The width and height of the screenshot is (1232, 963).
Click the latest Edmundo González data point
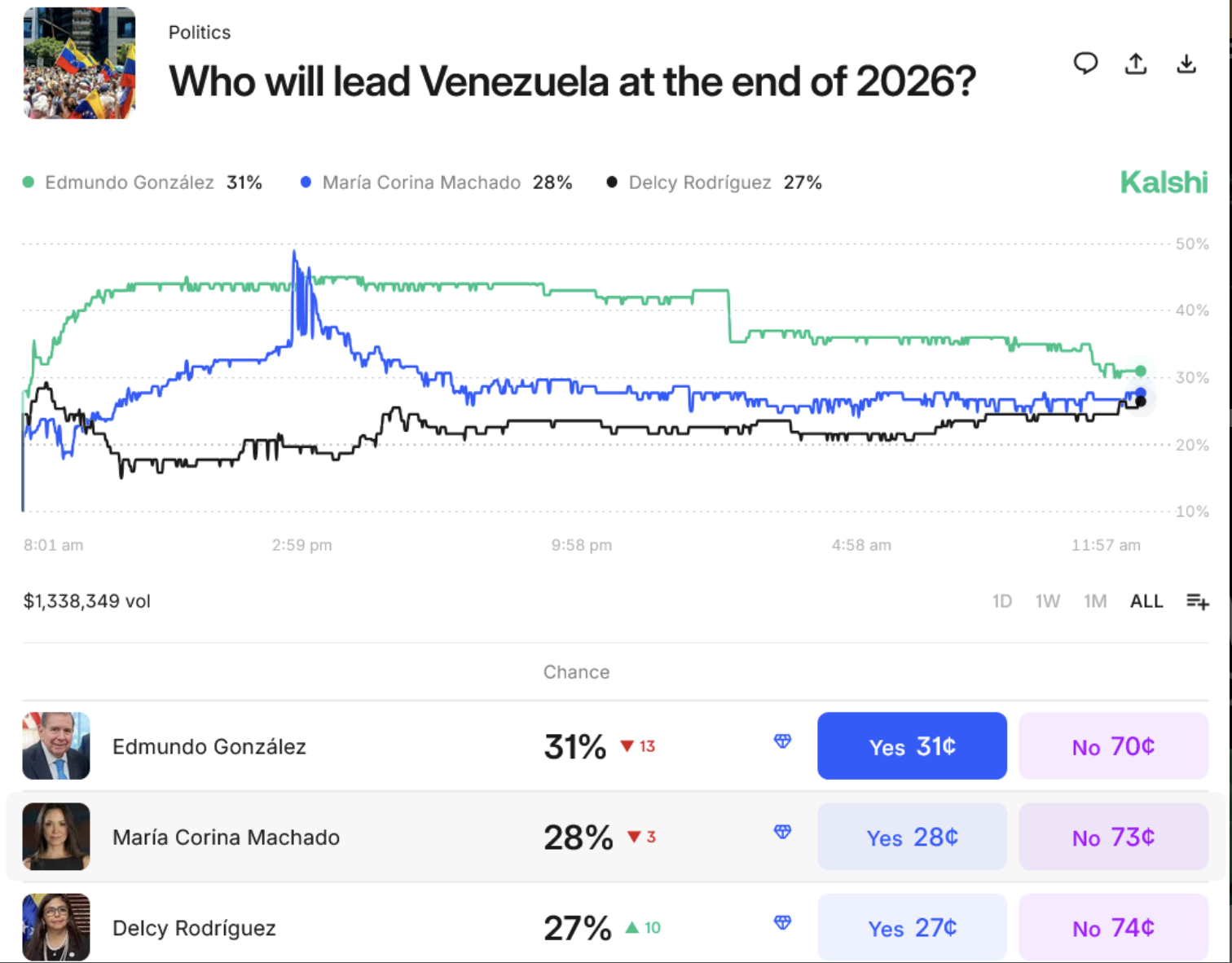1140,371
